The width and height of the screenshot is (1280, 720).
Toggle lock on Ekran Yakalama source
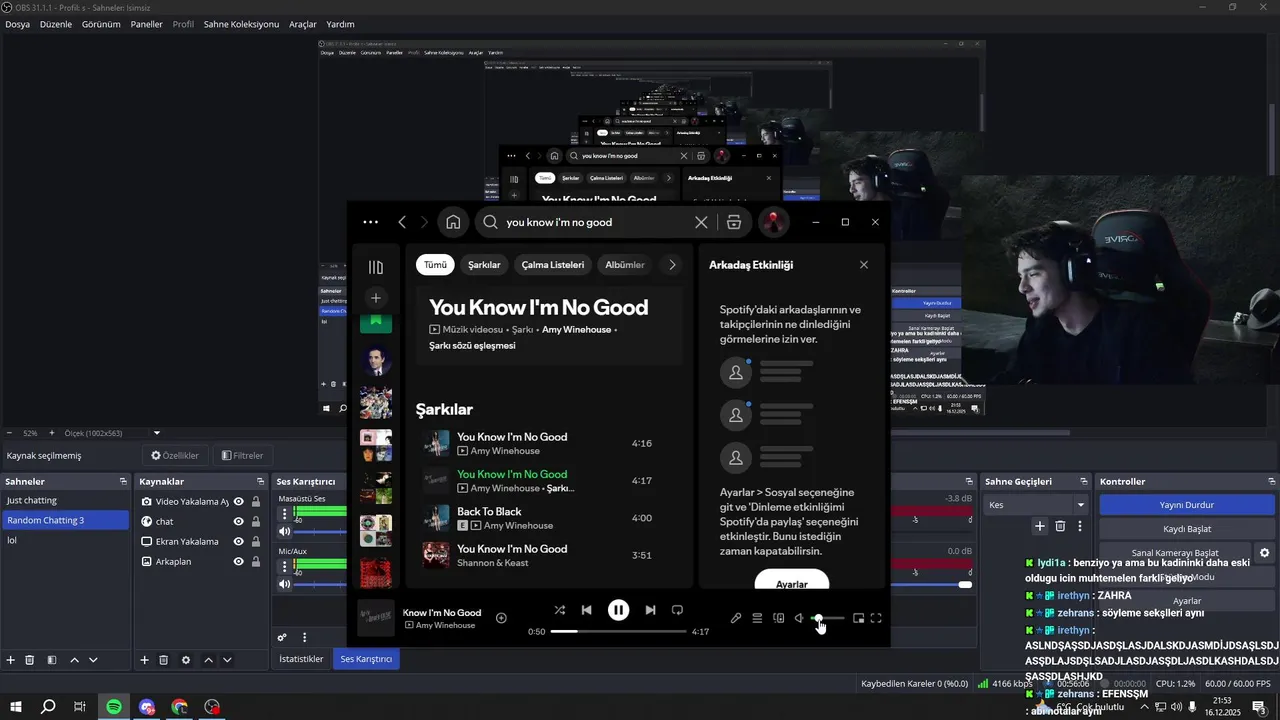256,542
